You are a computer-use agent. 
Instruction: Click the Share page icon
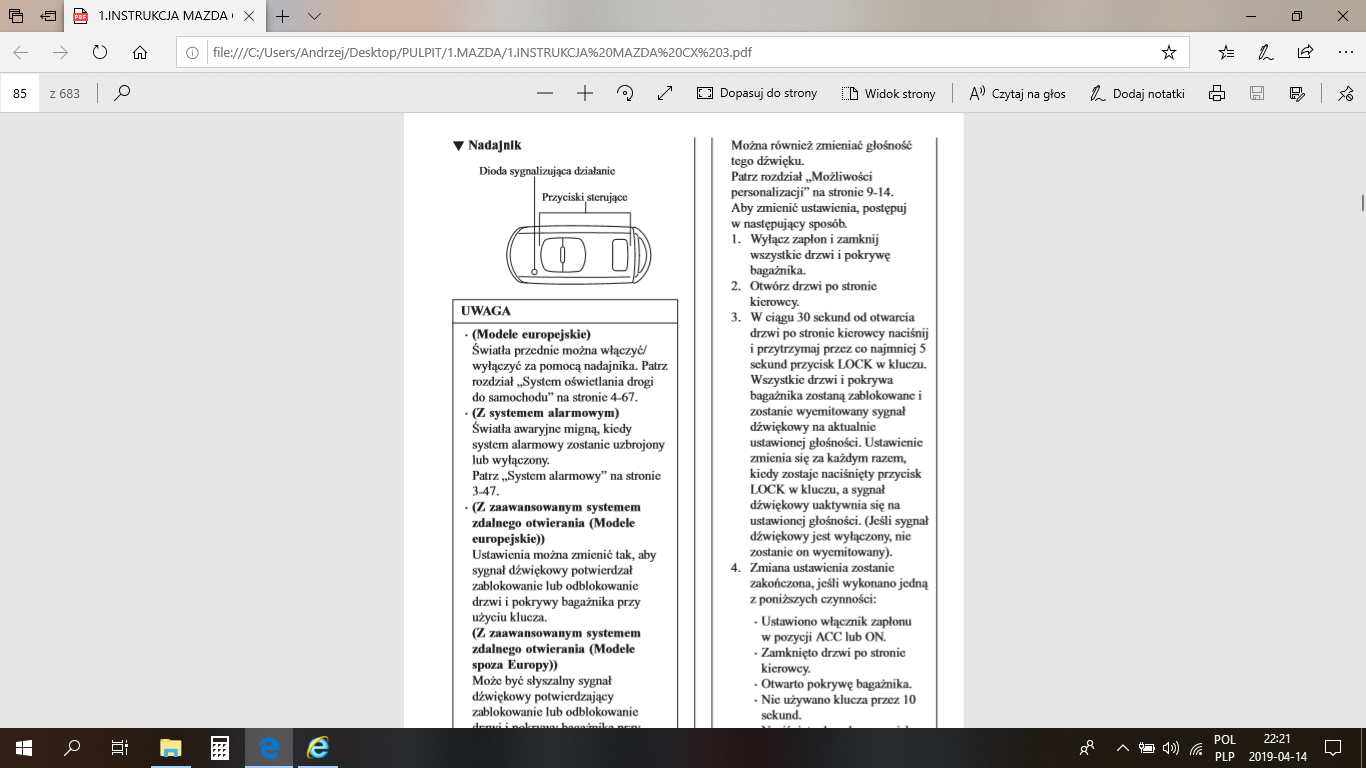[1305, 52]
